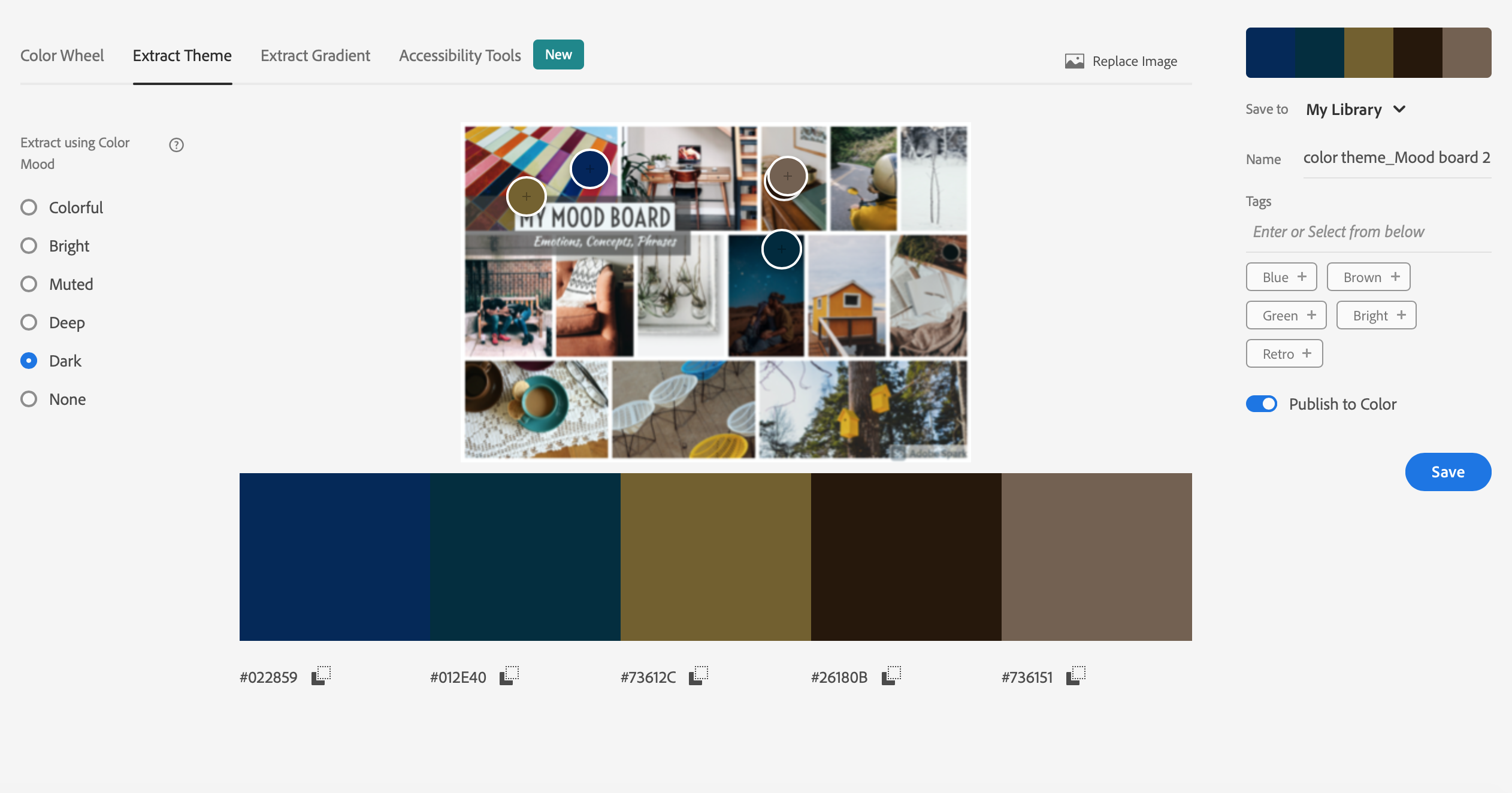Click the Replace Image picture icon
The image size is (1512, 793).
pyautogui.click(x=1075, y=61)
